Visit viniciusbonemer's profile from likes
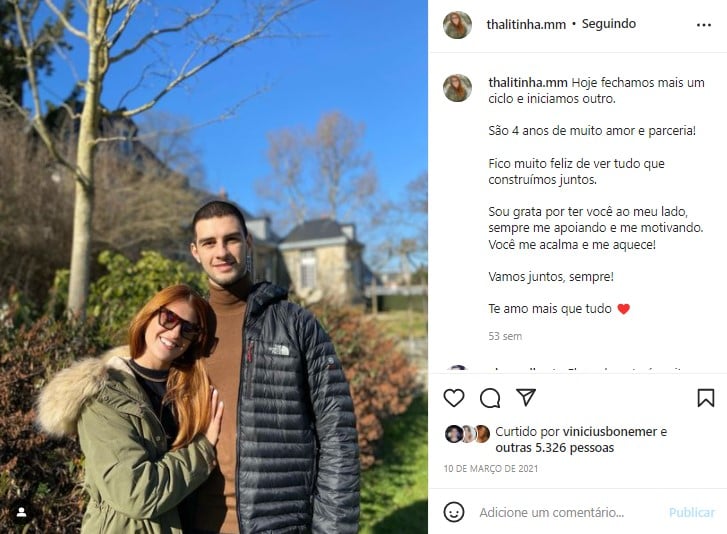Image resolution: width=727 pixels, height=534 pixels. point(610,432)
